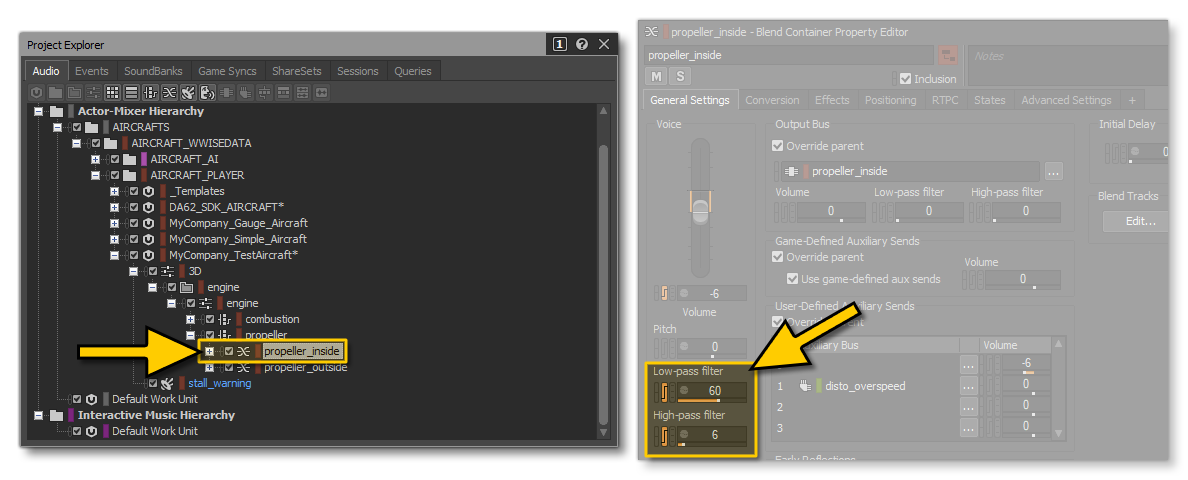Click the red shared-object icon beside name field
The image size is (1188, 480).
pyautogui.click(x=947, y=55)
